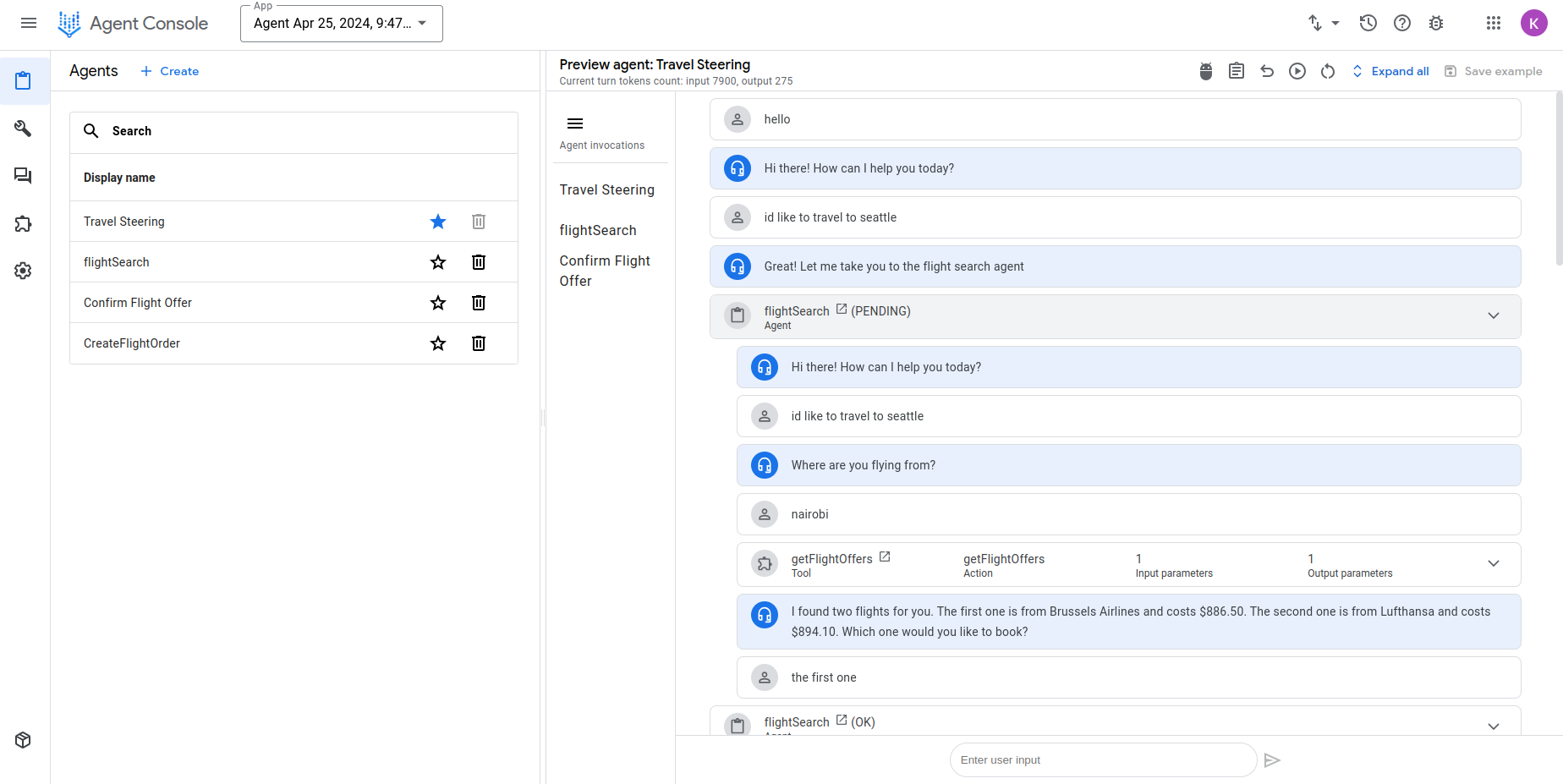Open Google apps grid icon

[1494, 24]
